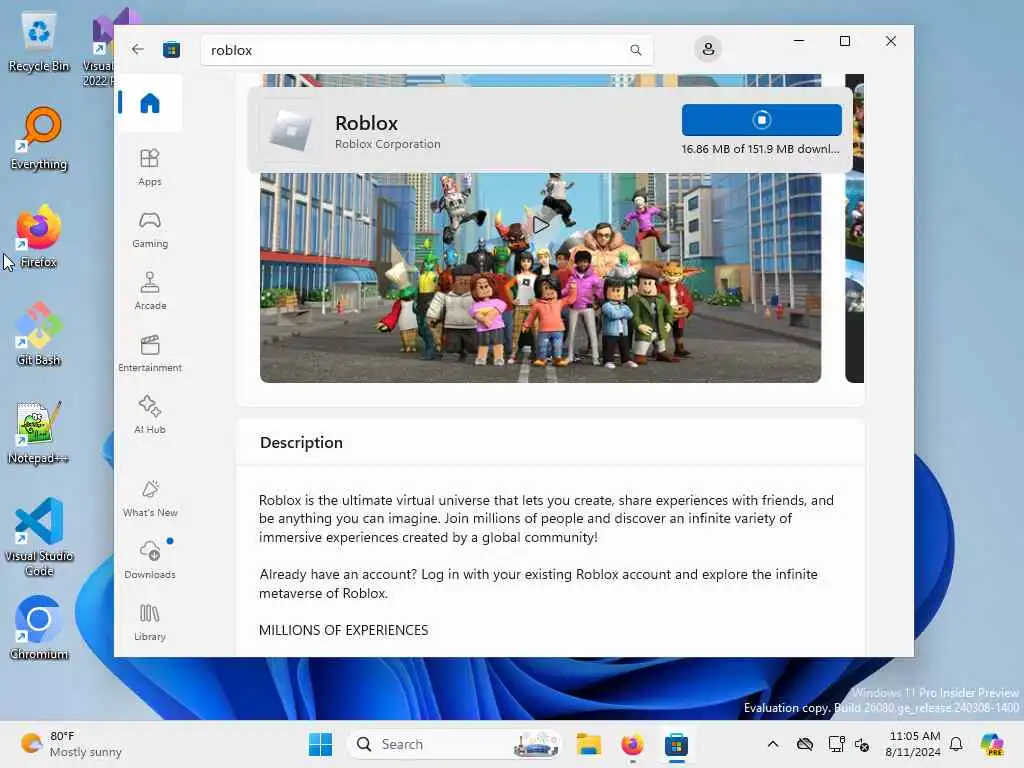This screenshot has height=768, width=1024.
Task: Click the roblox search input field
Action: [x=426, y=50]
